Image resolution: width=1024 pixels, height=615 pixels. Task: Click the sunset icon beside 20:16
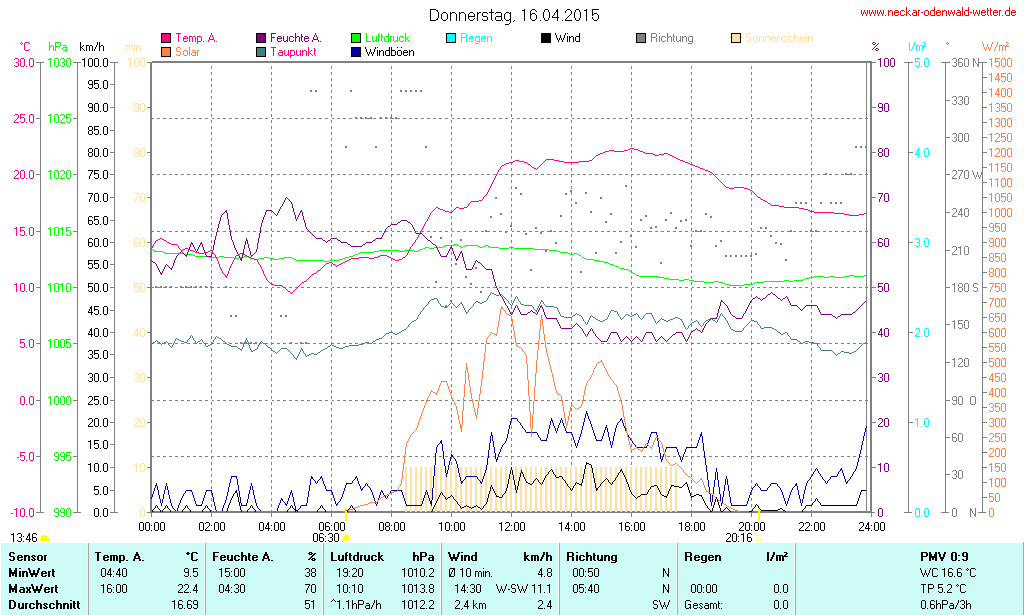pos(759,538)
